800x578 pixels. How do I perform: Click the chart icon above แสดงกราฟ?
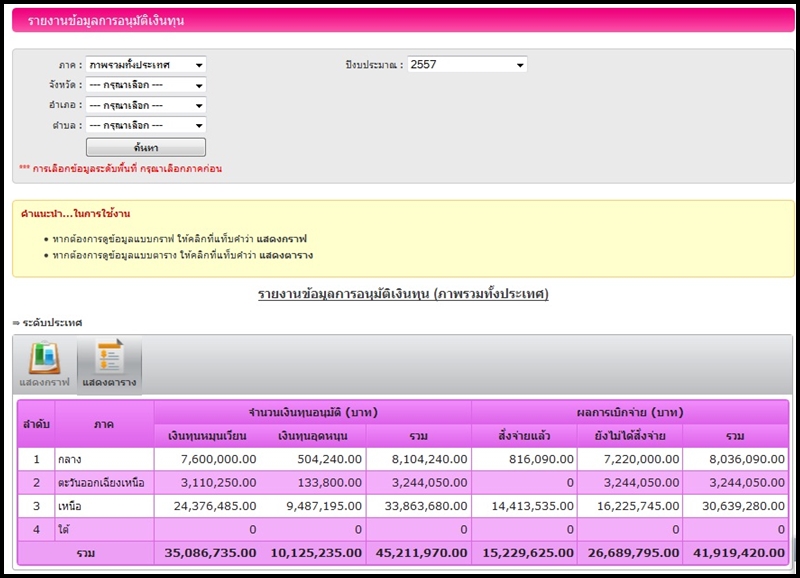point(44,358)
